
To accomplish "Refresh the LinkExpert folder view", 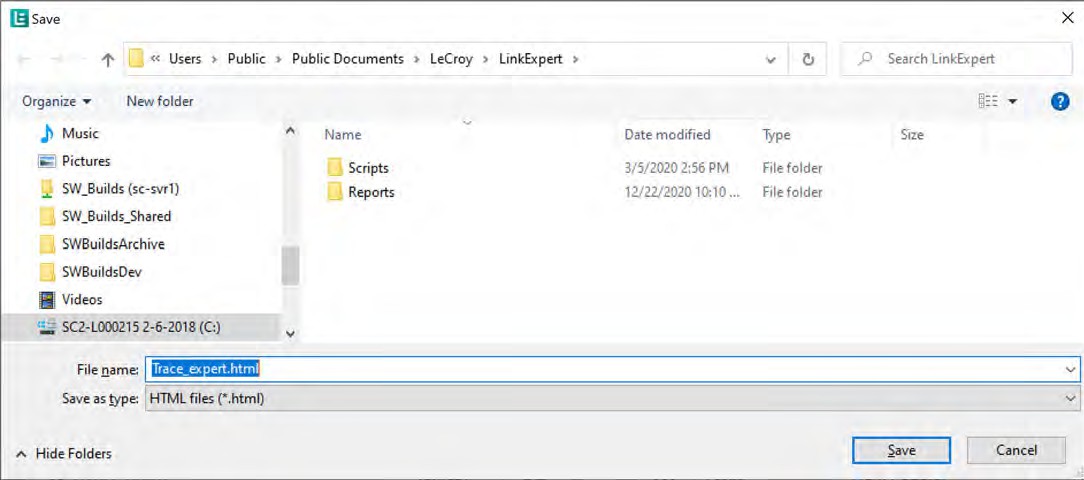I will pyautogui.click(x=808, y=59).
